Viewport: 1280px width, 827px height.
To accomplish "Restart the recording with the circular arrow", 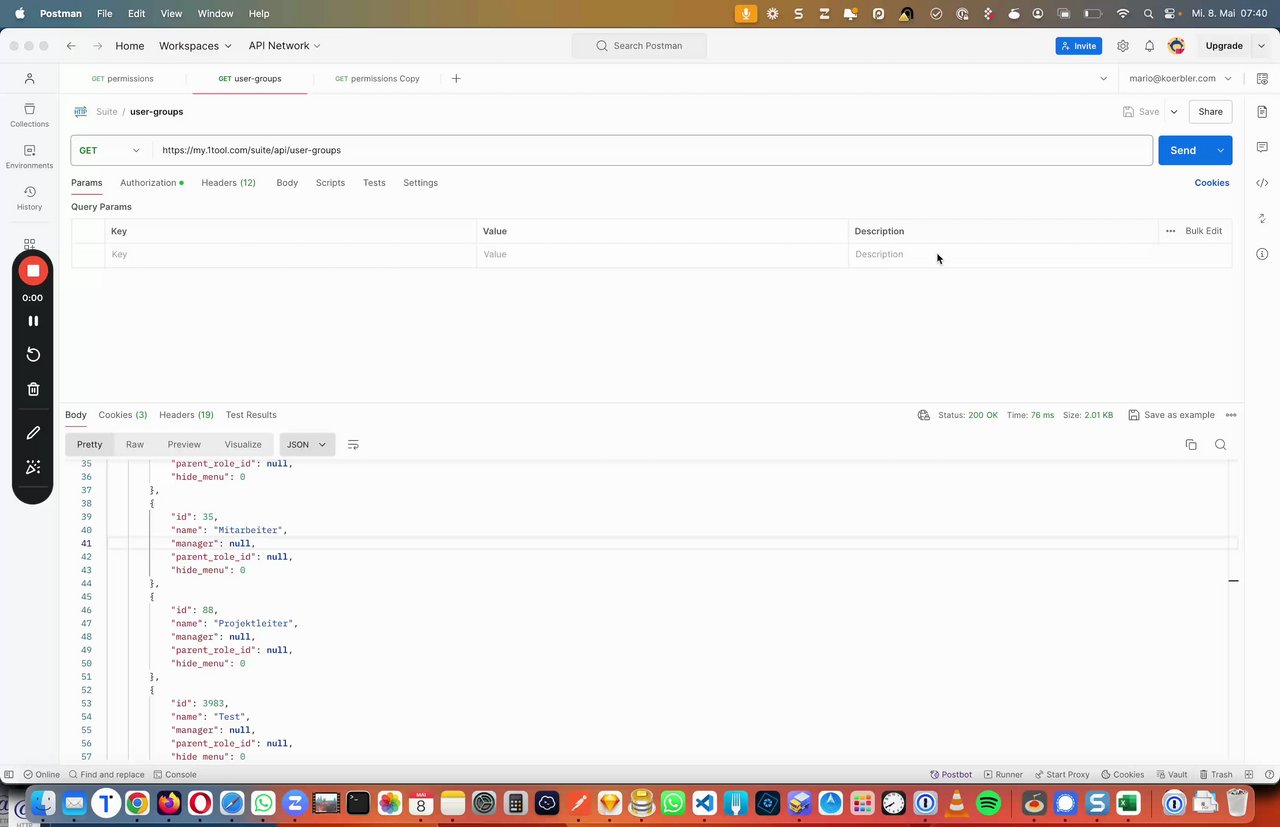I will pos(33,354).
